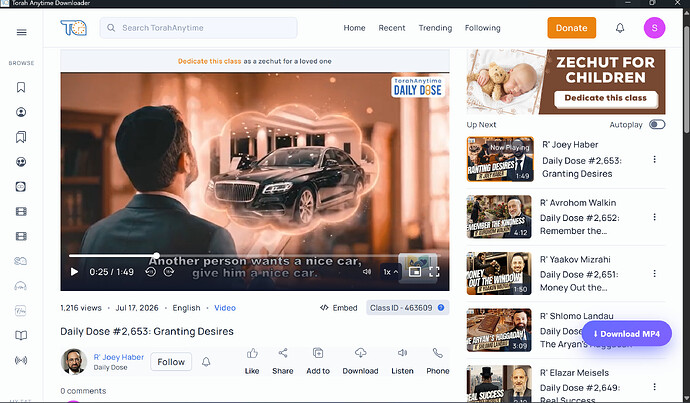Click the 0 comments text
Image resolution: width=690 pixels, height=403 pixels.
(83, 391)
